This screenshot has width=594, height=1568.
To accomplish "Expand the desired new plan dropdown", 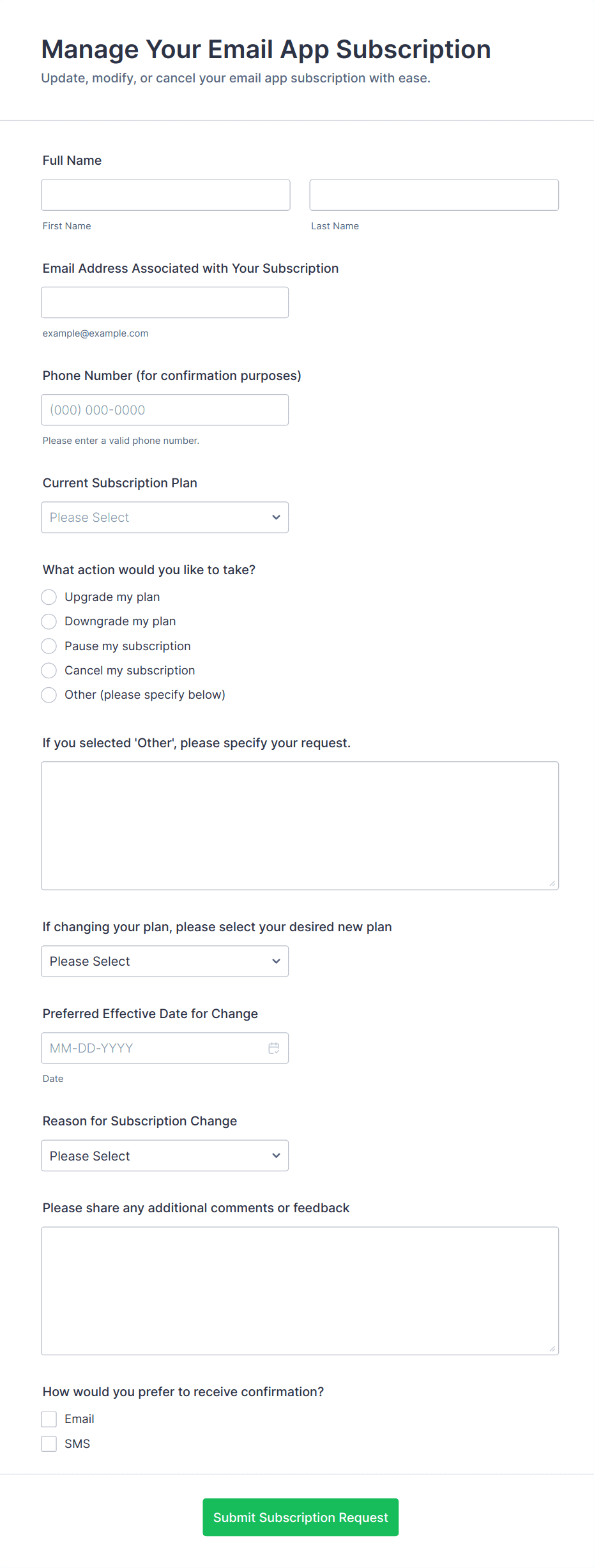I will [165, 961].
